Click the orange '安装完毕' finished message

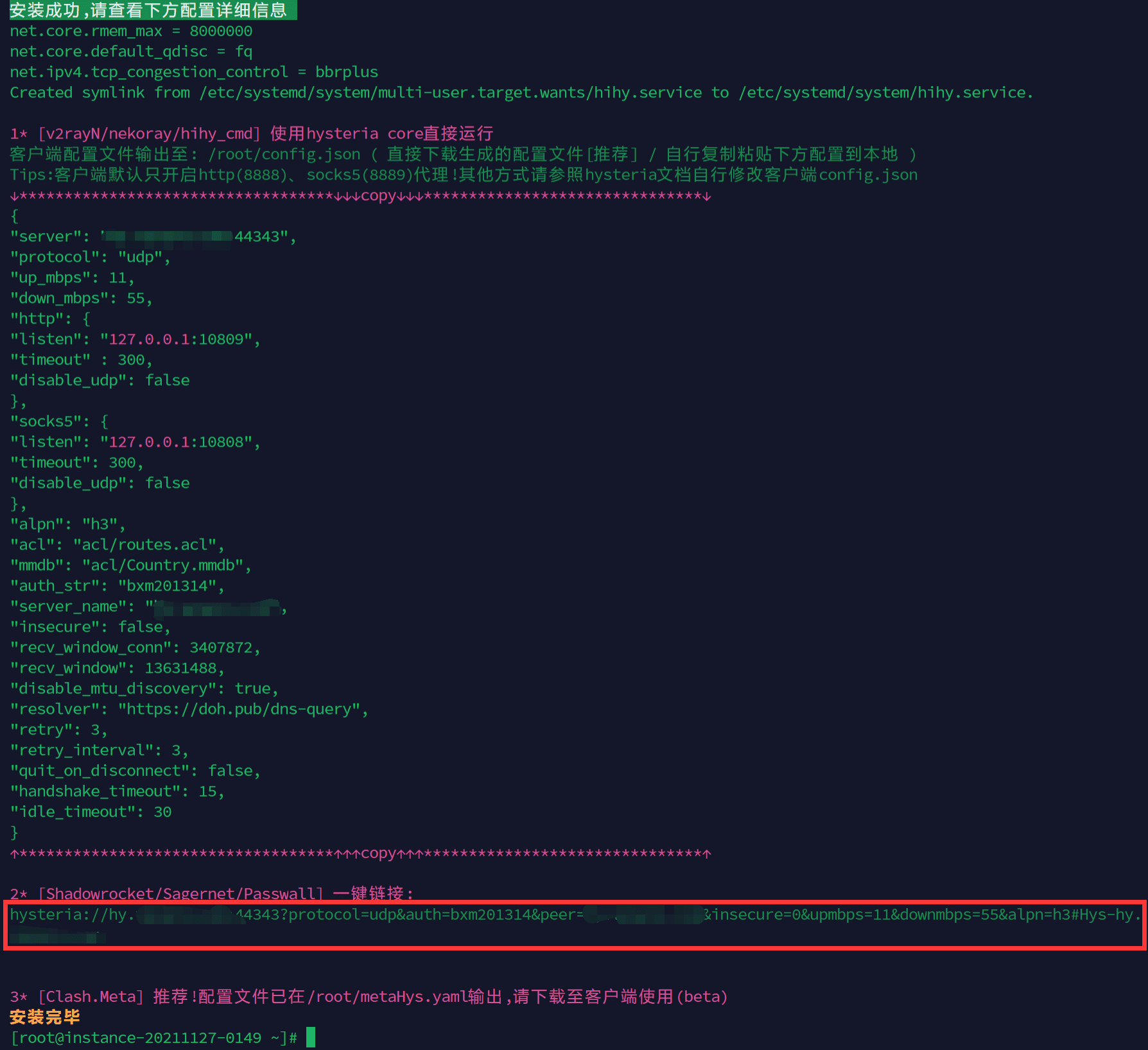coord(45,1017)
